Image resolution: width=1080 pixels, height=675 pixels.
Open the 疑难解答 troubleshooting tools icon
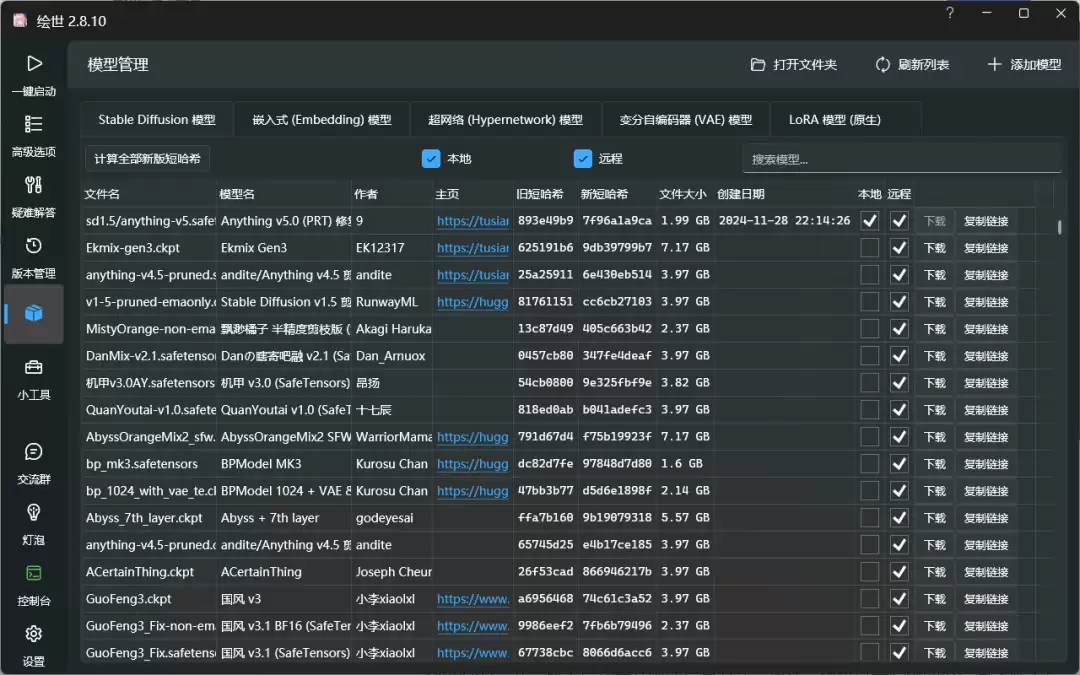coord(34,186)
